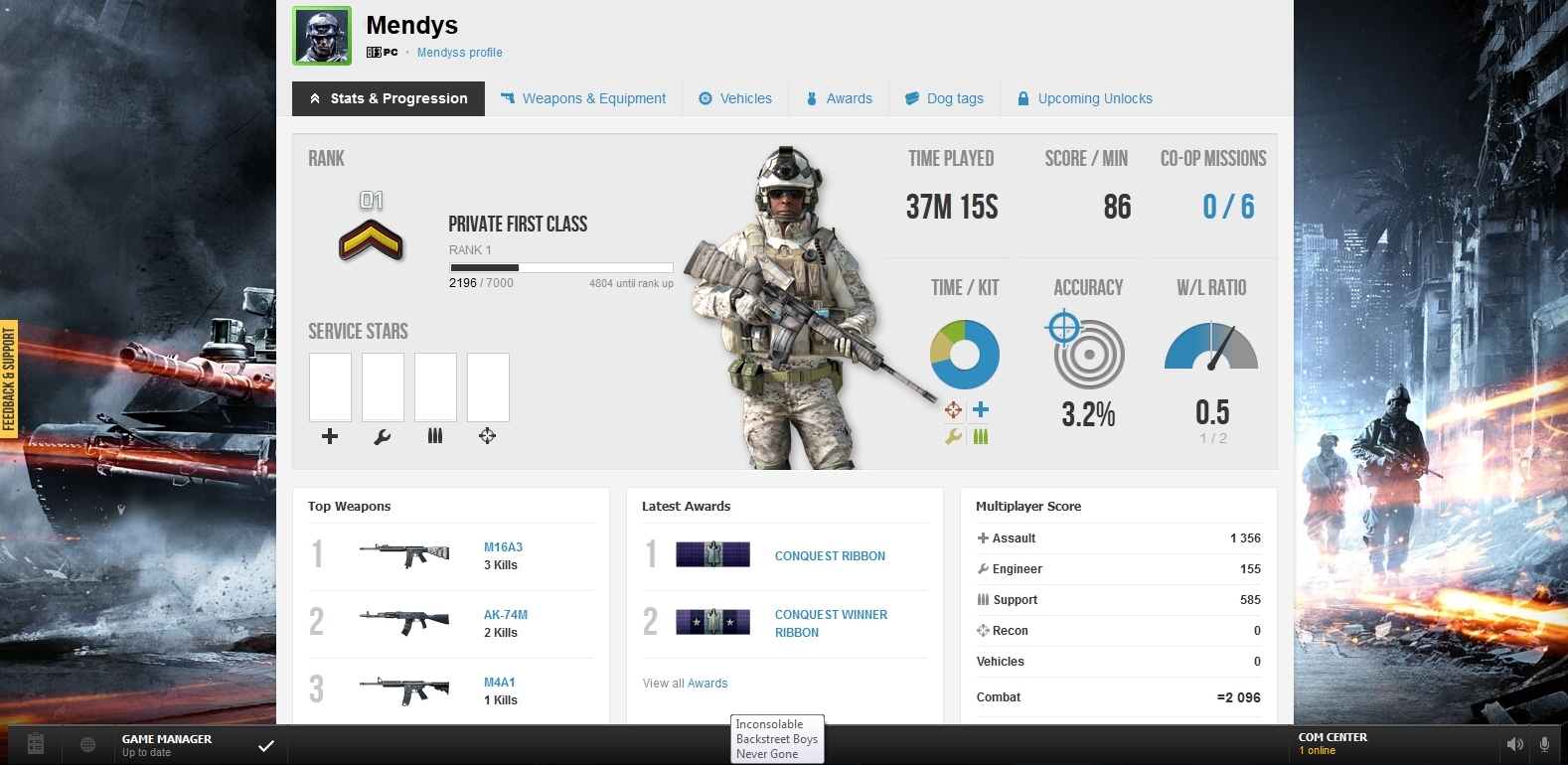This screenshot has height=765, width=1568.
Task: Open the Conquest Ribbon award
Action: pyautogui.click(x=830, y=556)
